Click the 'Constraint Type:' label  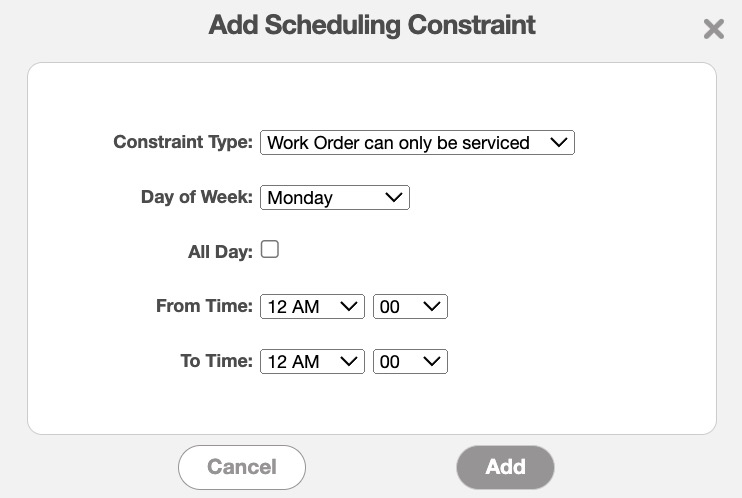[183, 142]
